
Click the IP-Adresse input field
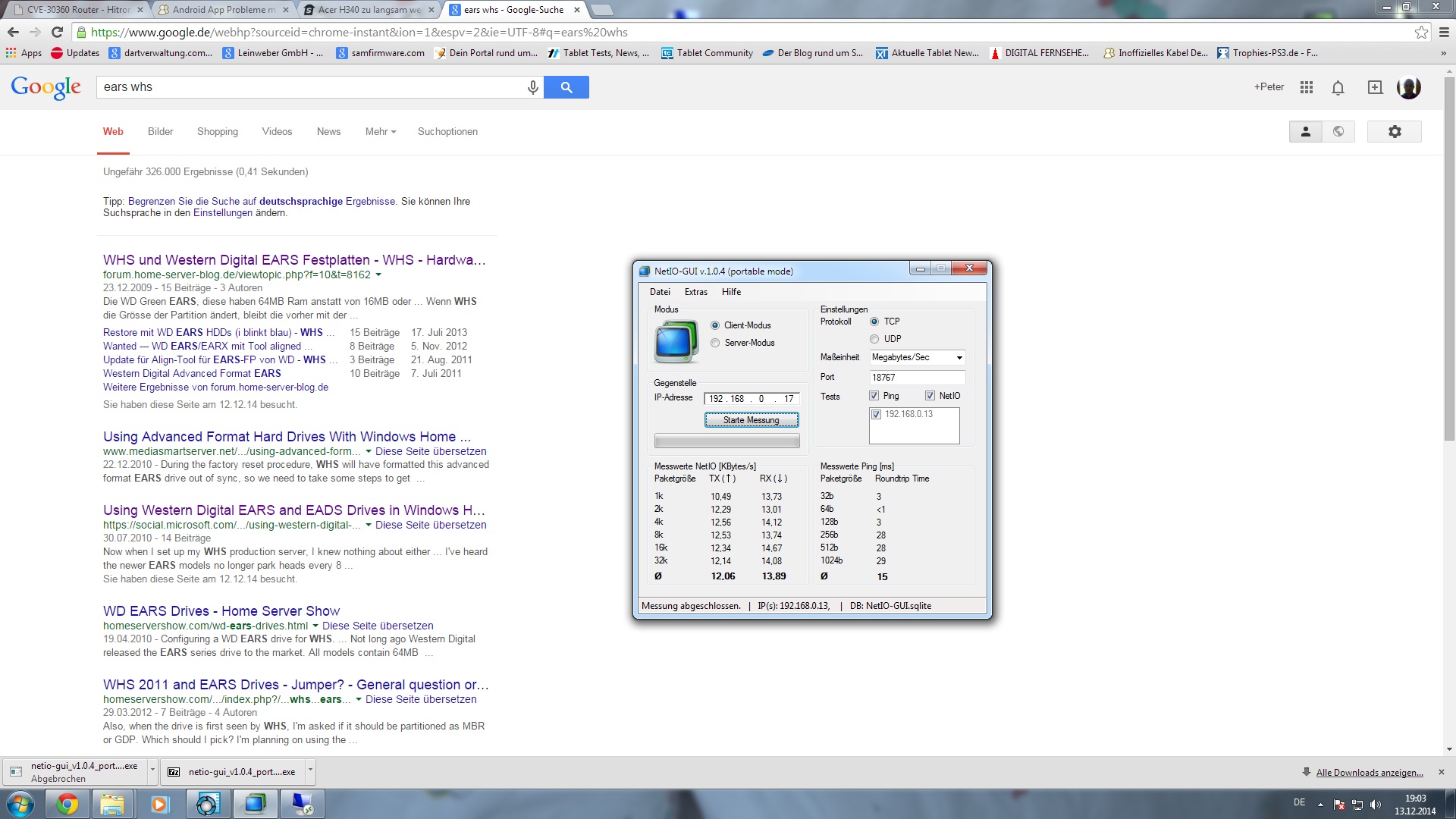click(752, 399)
